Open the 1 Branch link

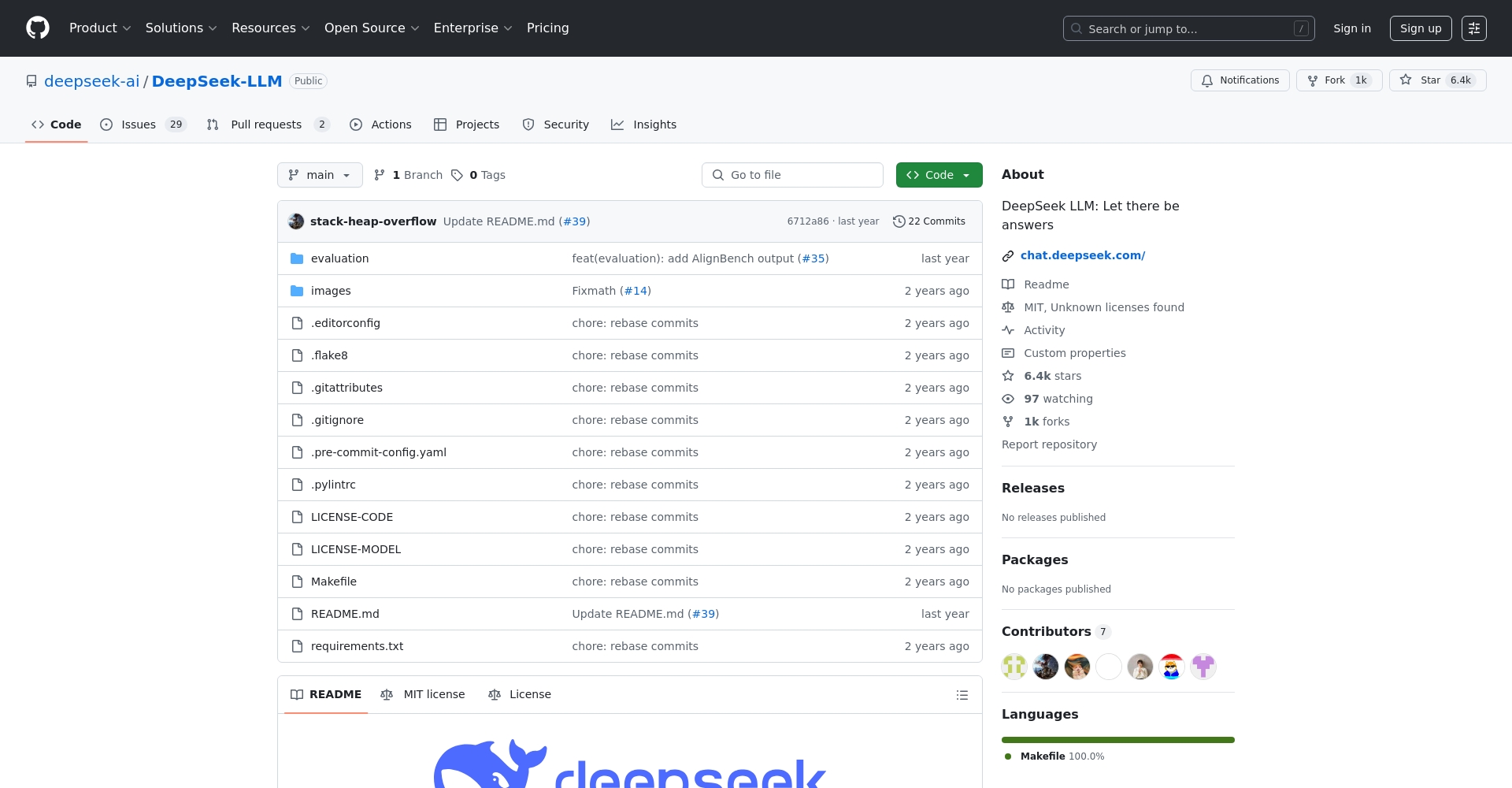point(408,175)
